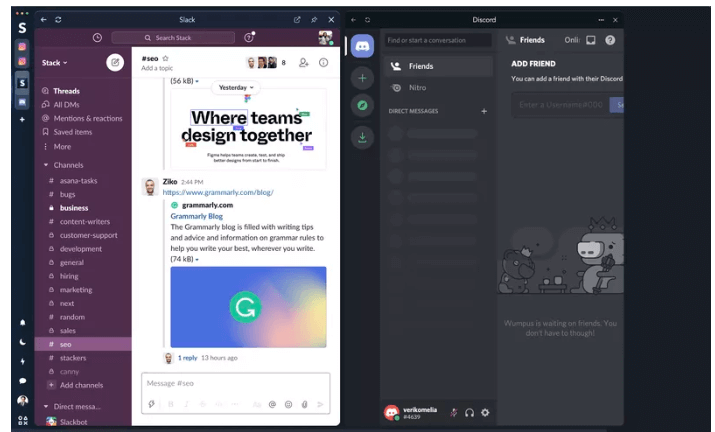Image resolution: width=715 pixels, height=432 pixels.
Task: Open the Grammarly logo image preview
Action: click(247, 306)
